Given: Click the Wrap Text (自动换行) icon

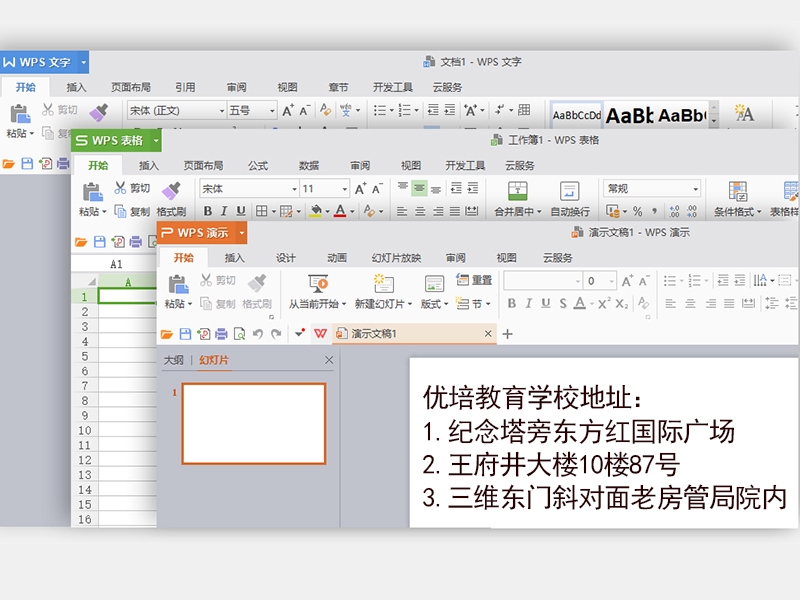Looking at the screenshot, I should (569, 191).
